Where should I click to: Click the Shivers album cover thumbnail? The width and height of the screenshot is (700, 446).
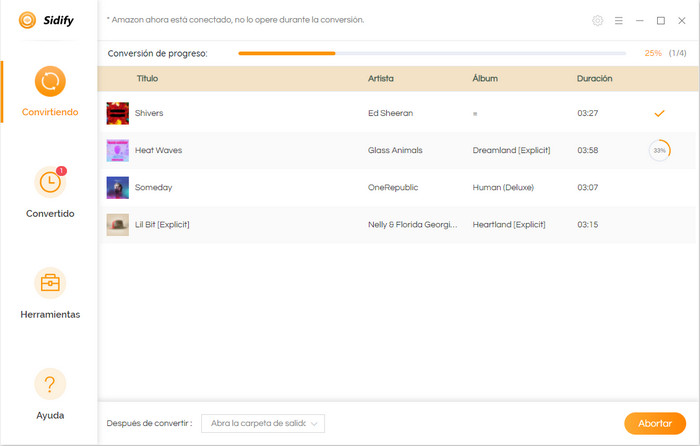tap(117, 113)
